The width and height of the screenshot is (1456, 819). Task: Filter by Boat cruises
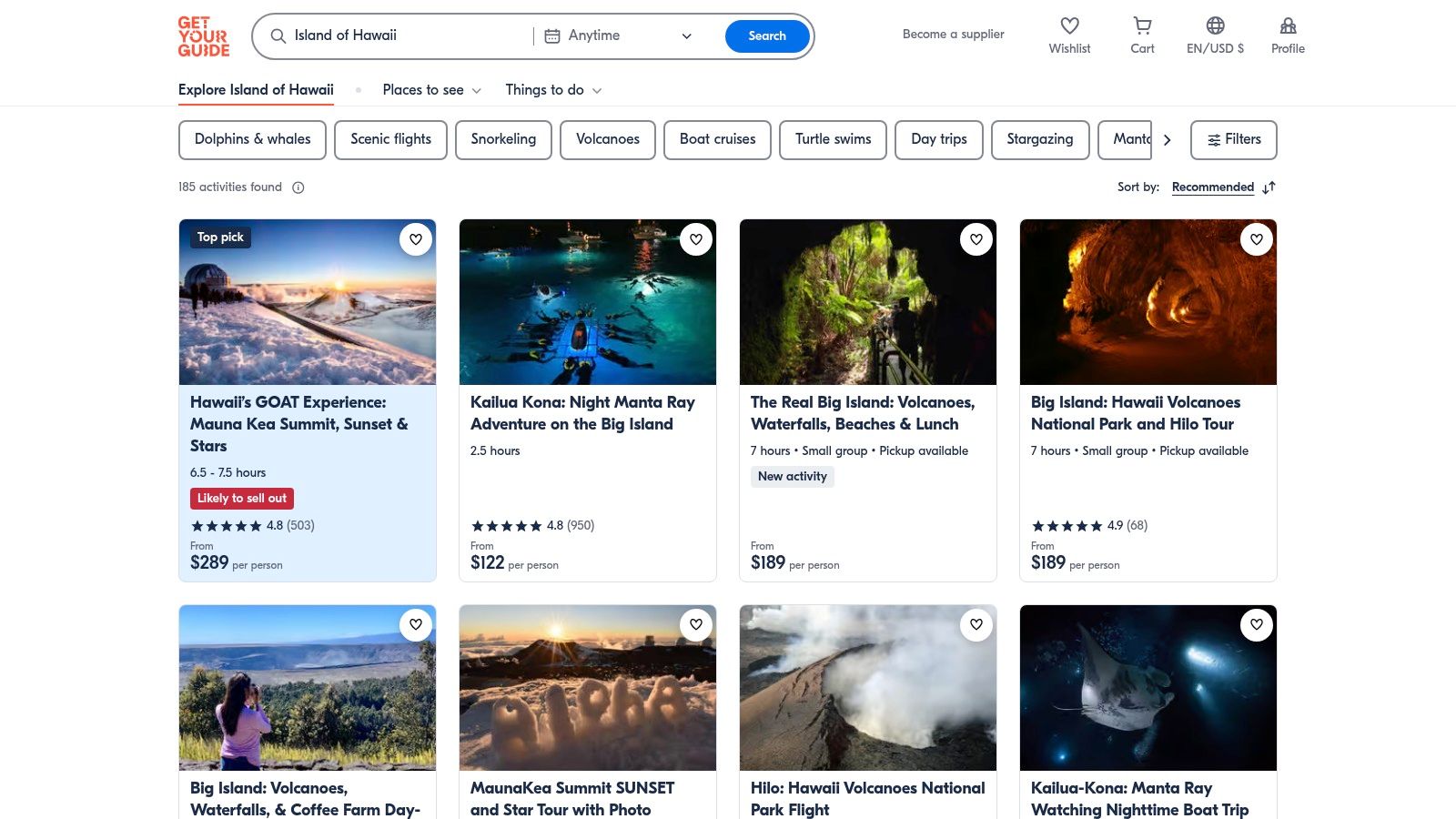click(x=717, y=140)
